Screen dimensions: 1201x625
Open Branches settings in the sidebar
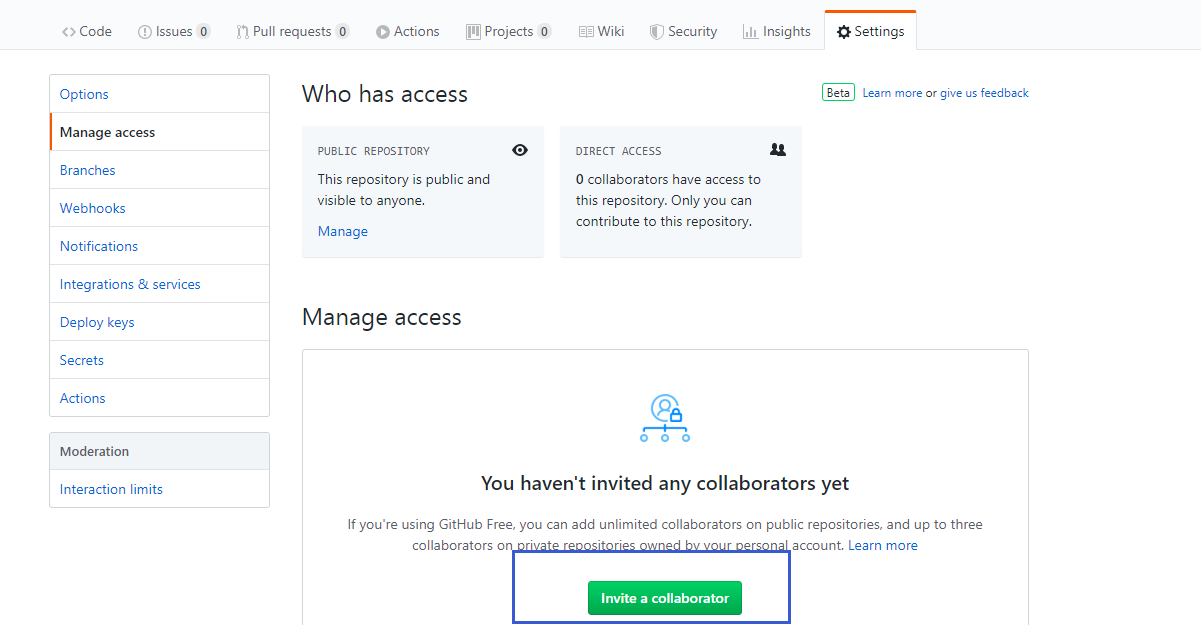pos(160,170)
